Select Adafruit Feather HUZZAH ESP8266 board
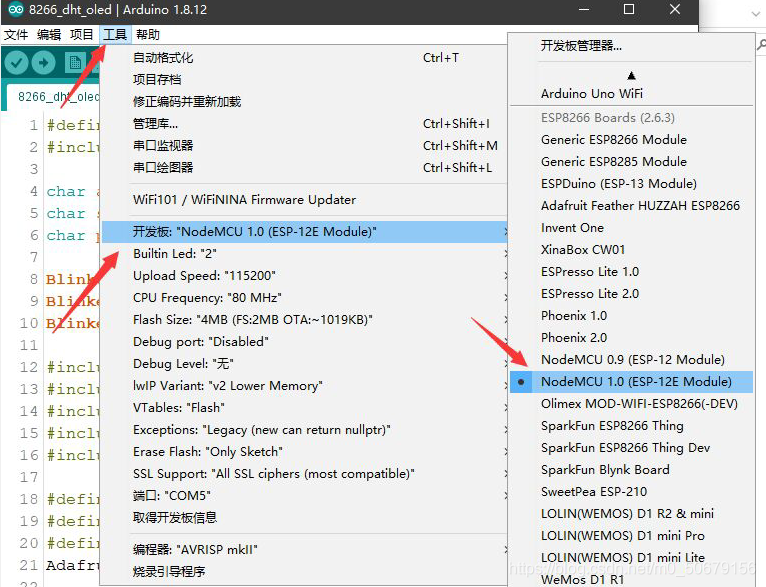Screen dimensions: 766x587 [x=631, y=206]
